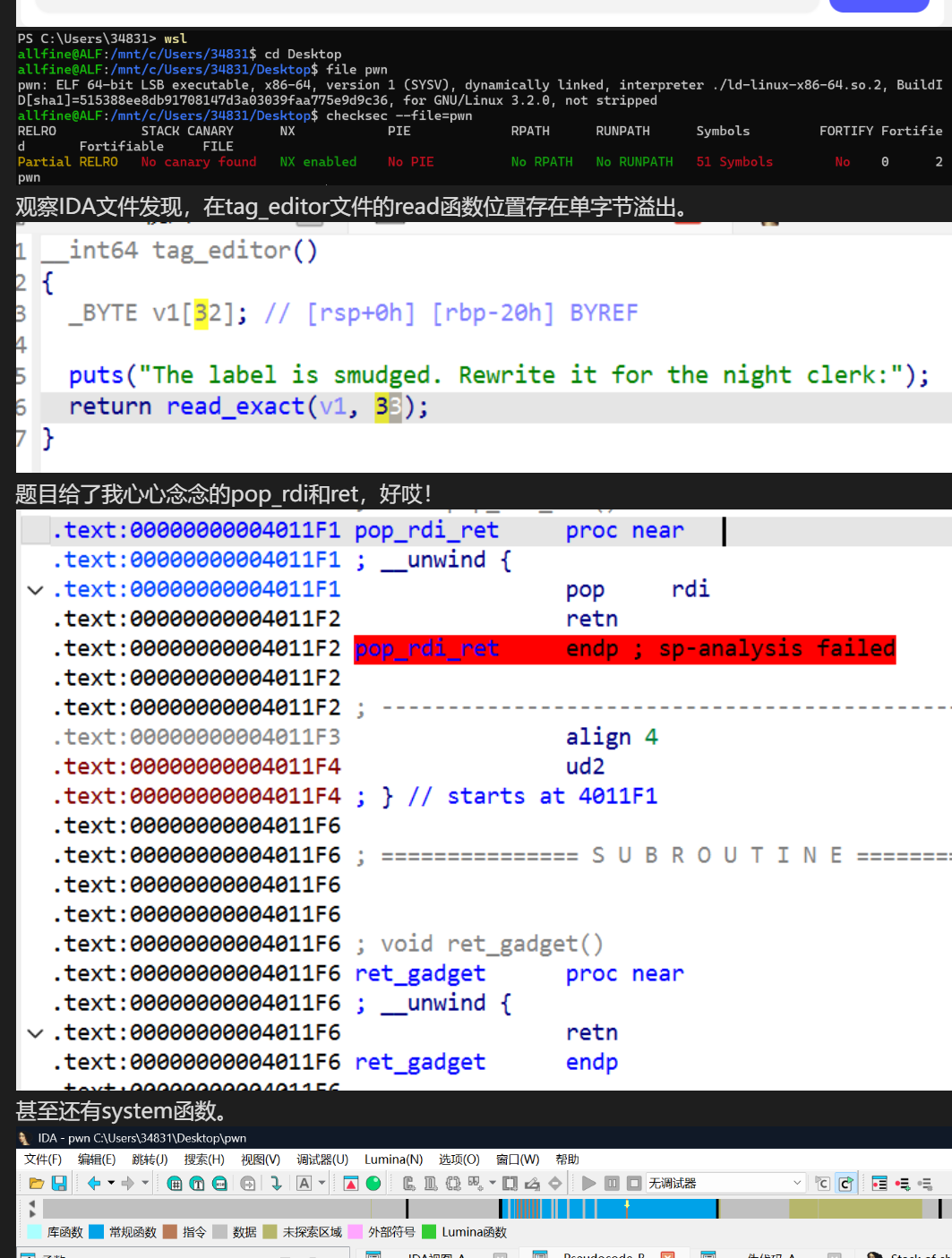Viewport: 952px width, 1258px height.
Task: Click the teal down-turn arrow icon
Action: coord(276,1184)
